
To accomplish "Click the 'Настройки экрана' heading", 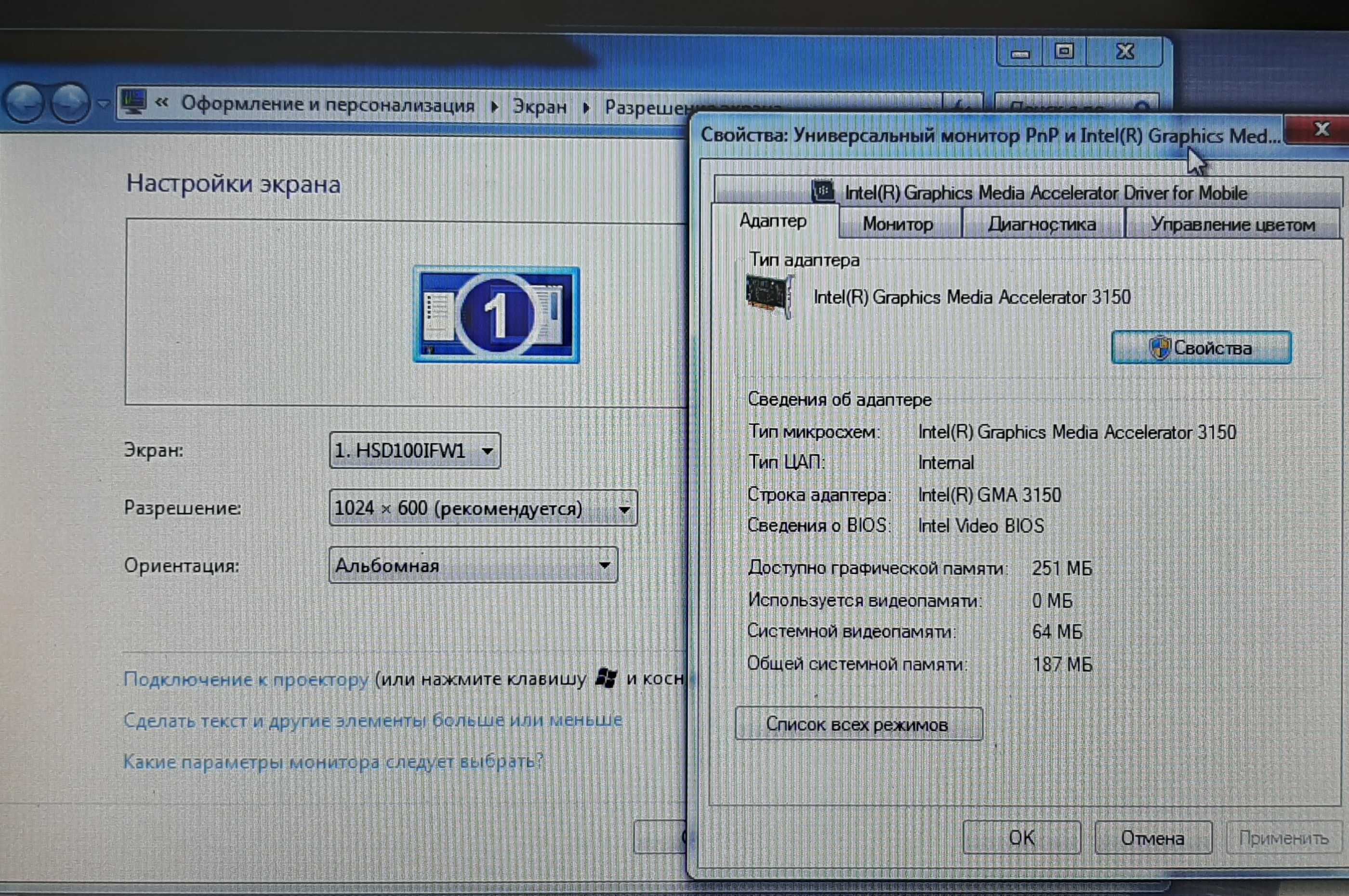I will coord(233,184).
